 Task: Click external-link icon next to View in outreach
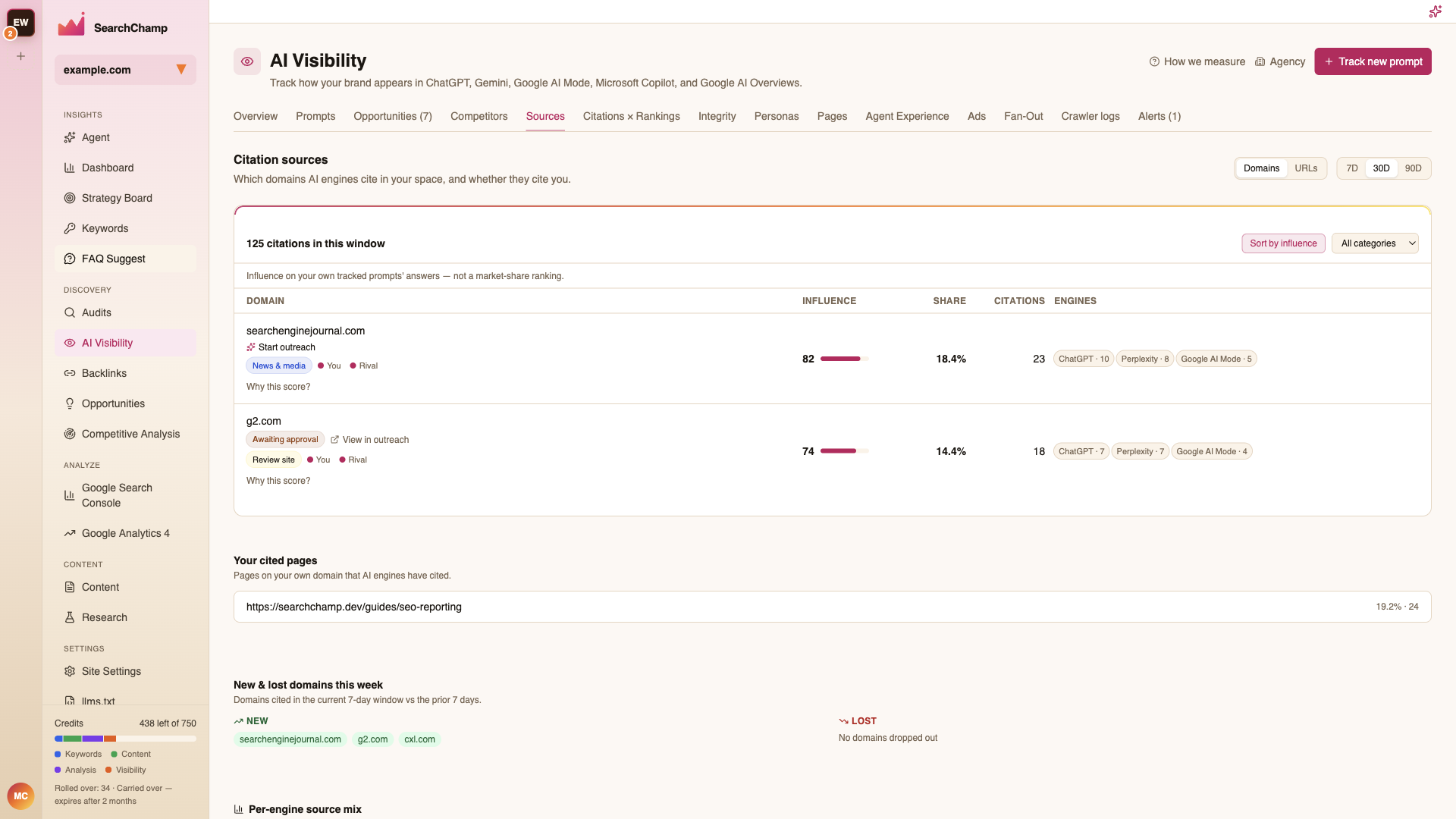click(334, 440)
